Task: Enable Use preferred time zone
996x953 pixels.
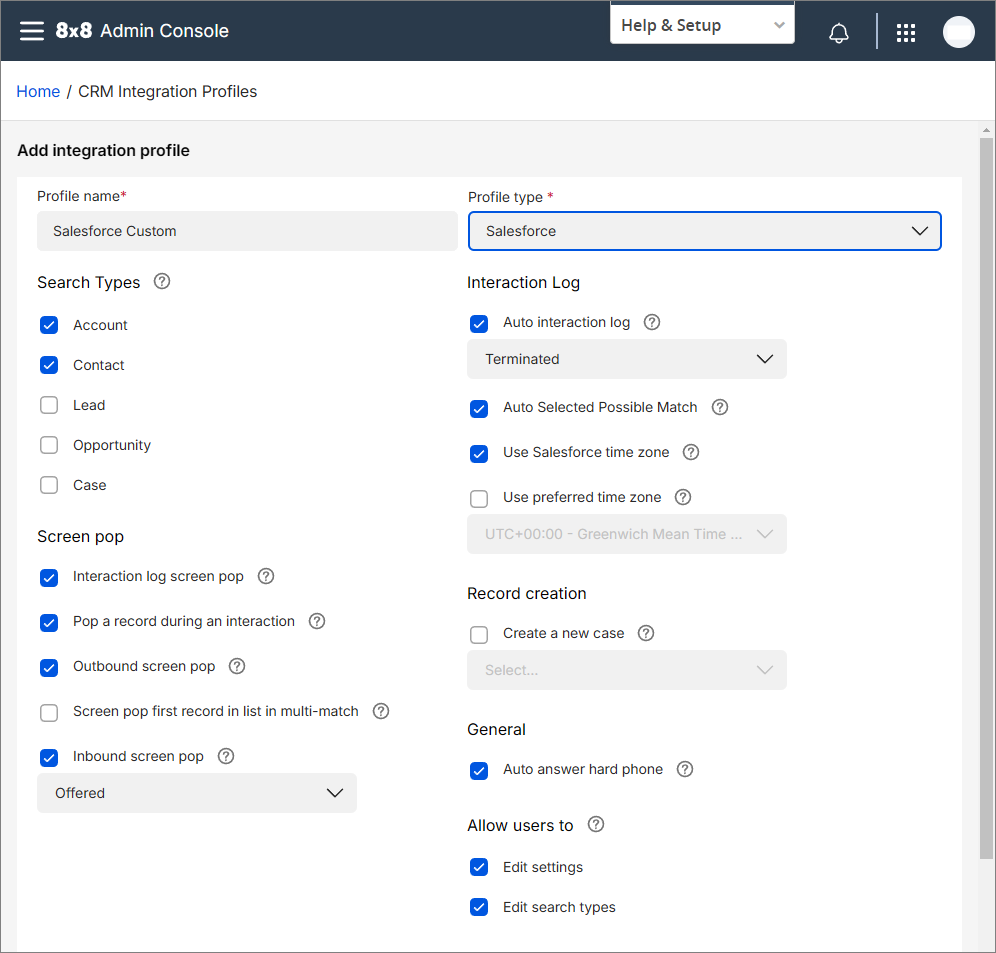Action: click(479, 499)
